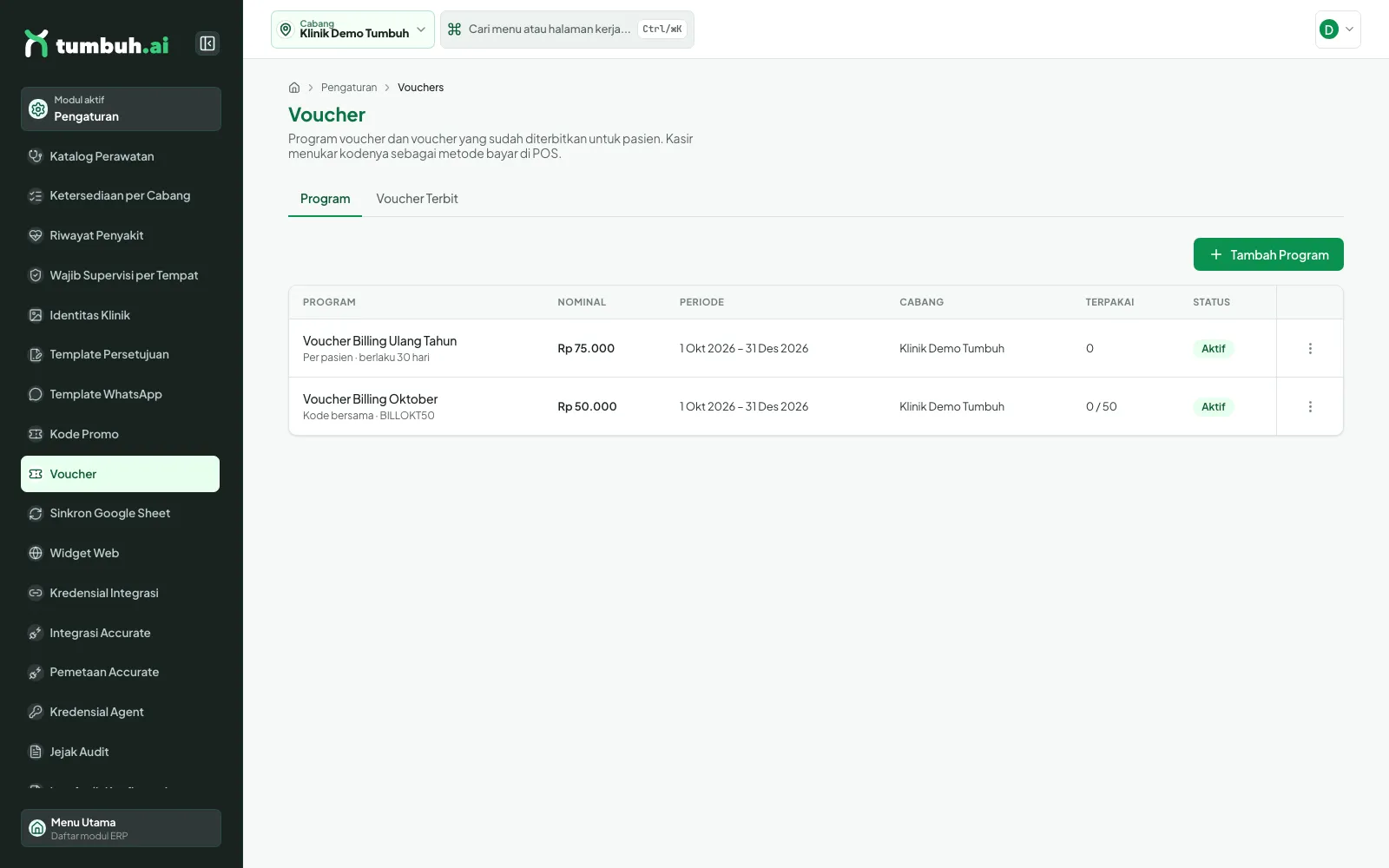
Task: Click the Widget Web globe icon
Action: [36, 553]
